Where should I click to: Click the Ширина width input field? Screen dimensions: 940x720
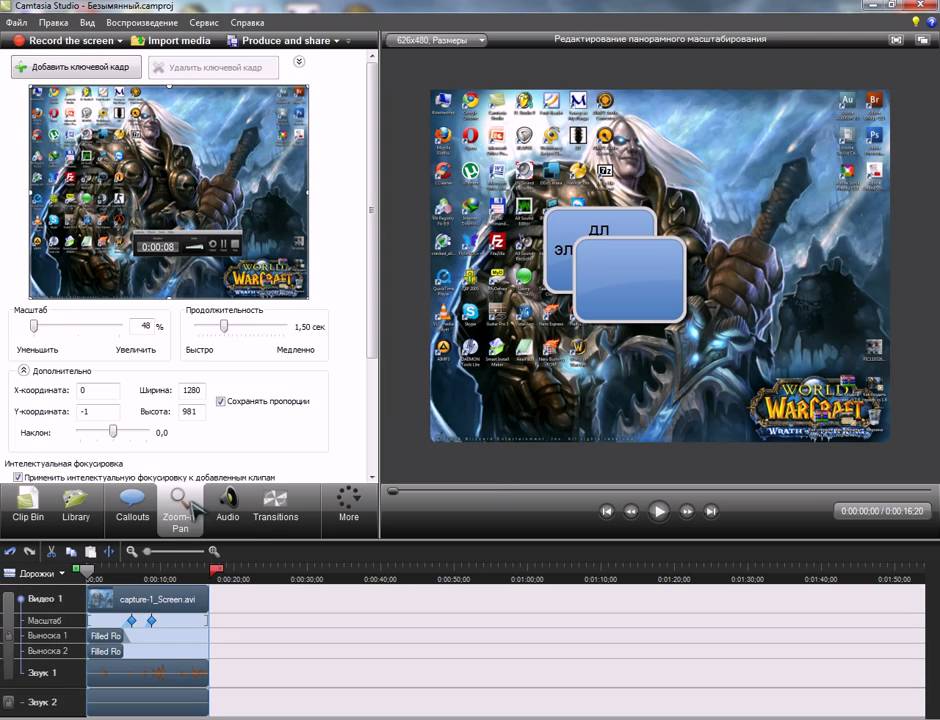tap(192, 390)
